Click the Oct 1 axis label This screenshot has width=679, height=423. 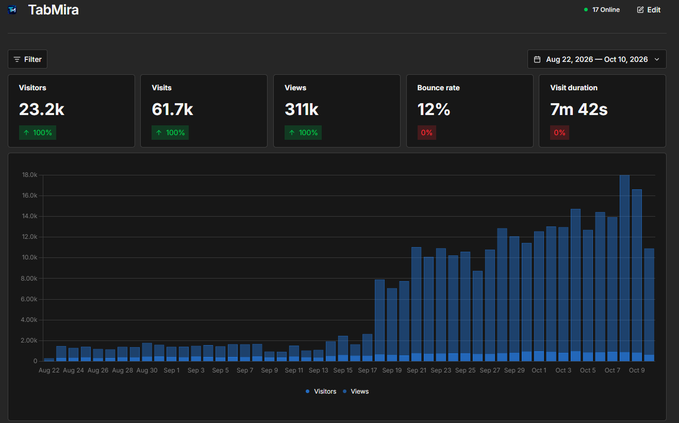click(x=539, y=370)
